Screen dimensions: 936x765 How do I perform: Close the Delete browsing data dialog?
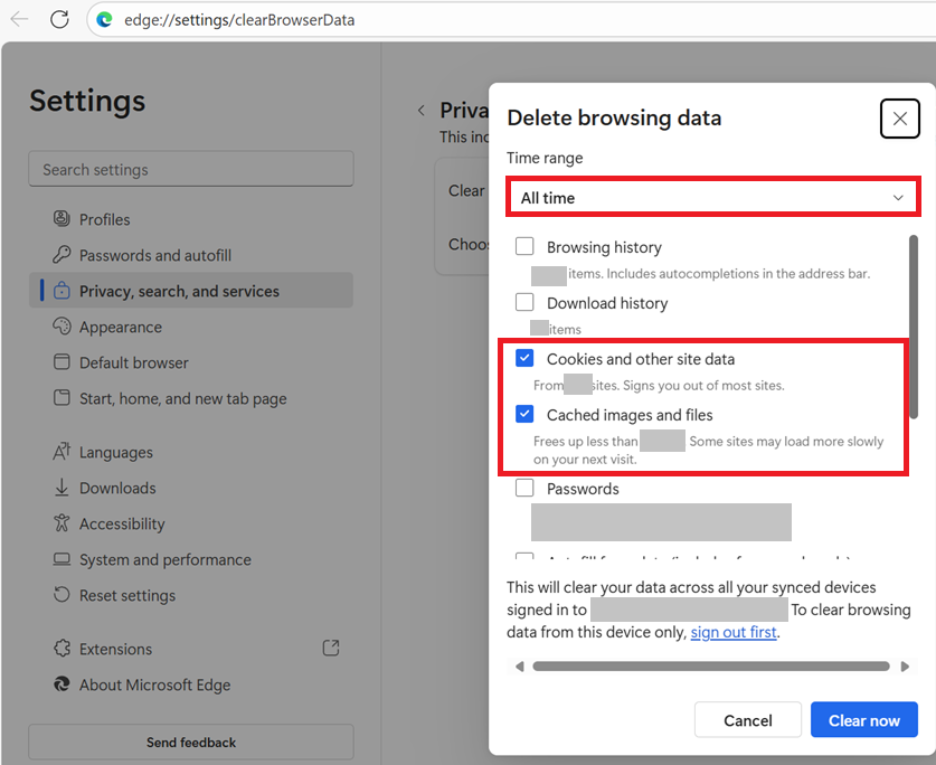point(900,119)
